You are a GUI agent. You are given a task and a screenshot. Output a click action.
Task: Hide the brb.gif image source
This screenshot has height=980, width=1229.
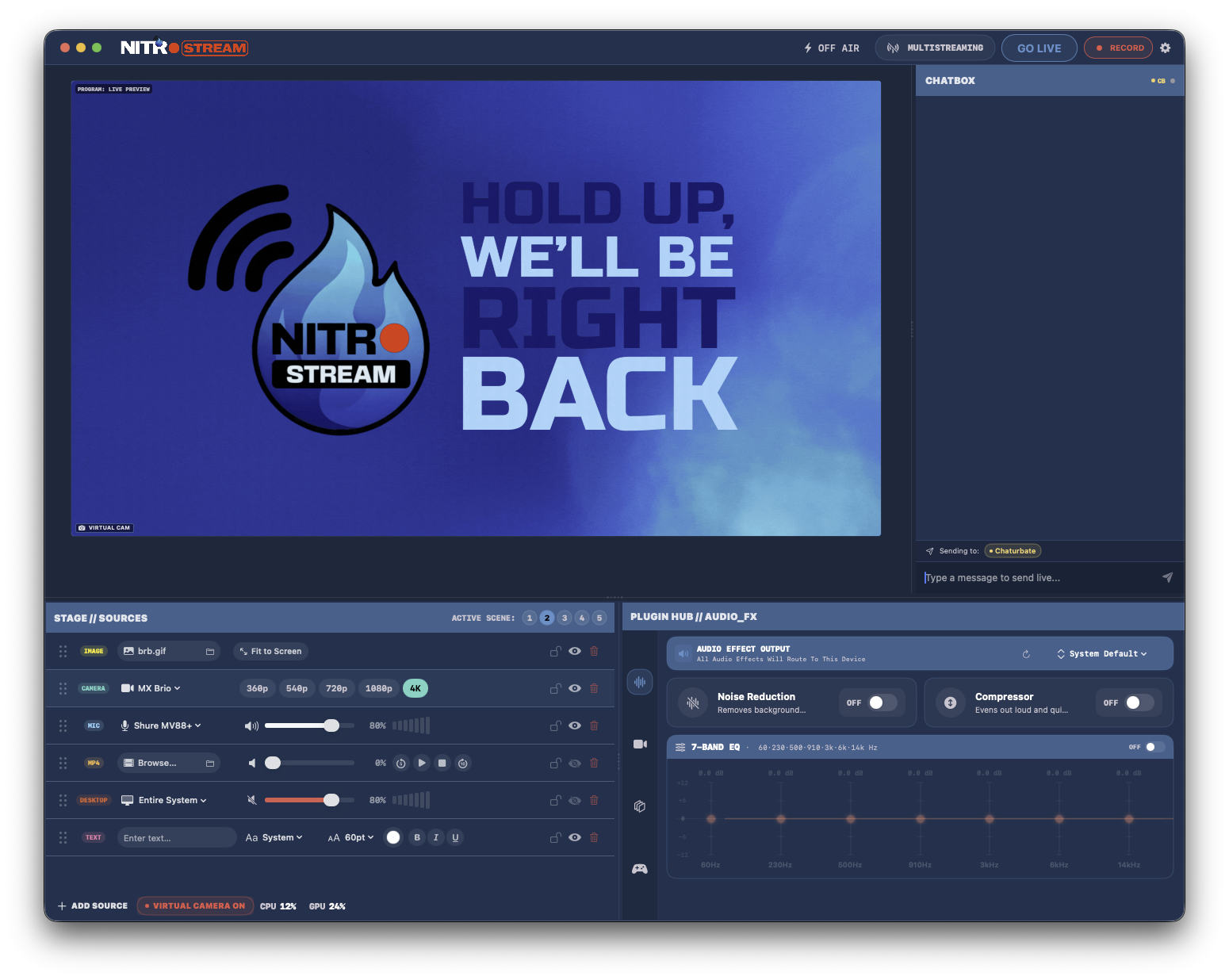tap(575, 651)
